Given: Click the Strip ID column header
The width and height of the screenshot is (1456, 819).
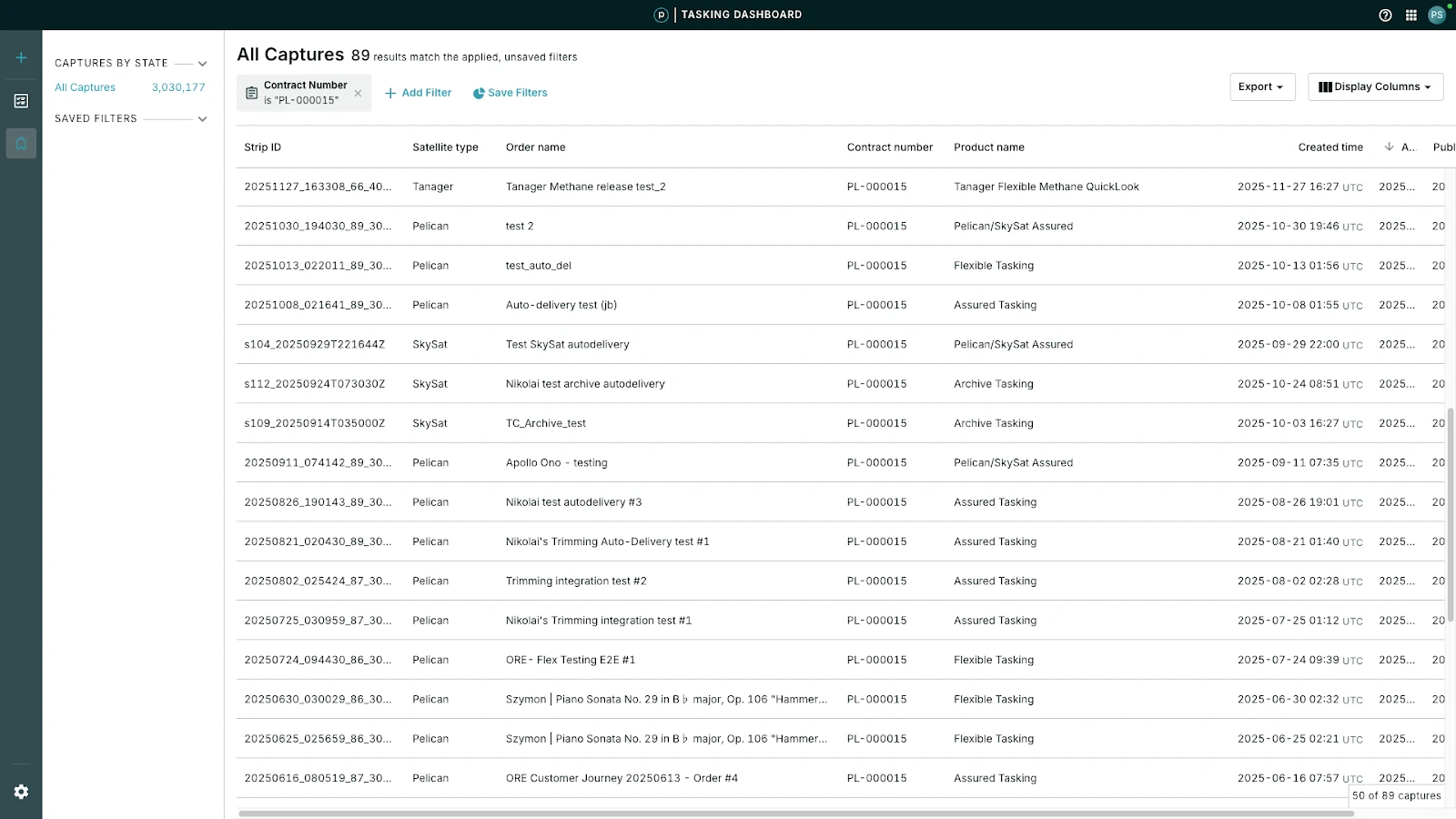Looking at the screenshot, I should pyautogui.click(x=262, y=147).
